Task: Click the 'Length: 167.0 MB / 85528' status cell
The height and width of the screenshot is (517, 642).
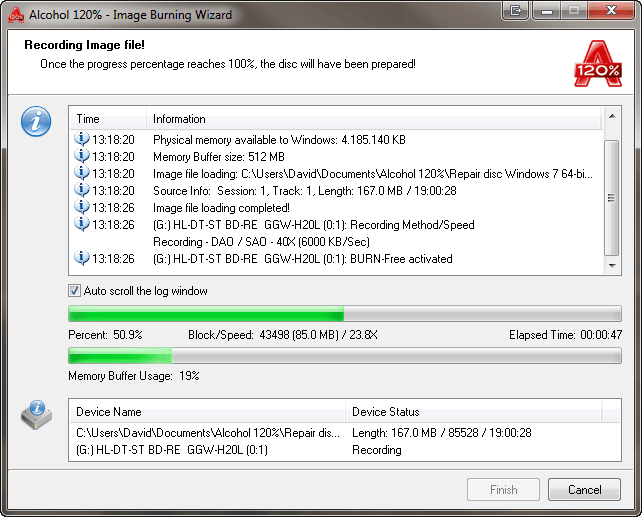Action: pyautogui.click(x=442, y=433)
